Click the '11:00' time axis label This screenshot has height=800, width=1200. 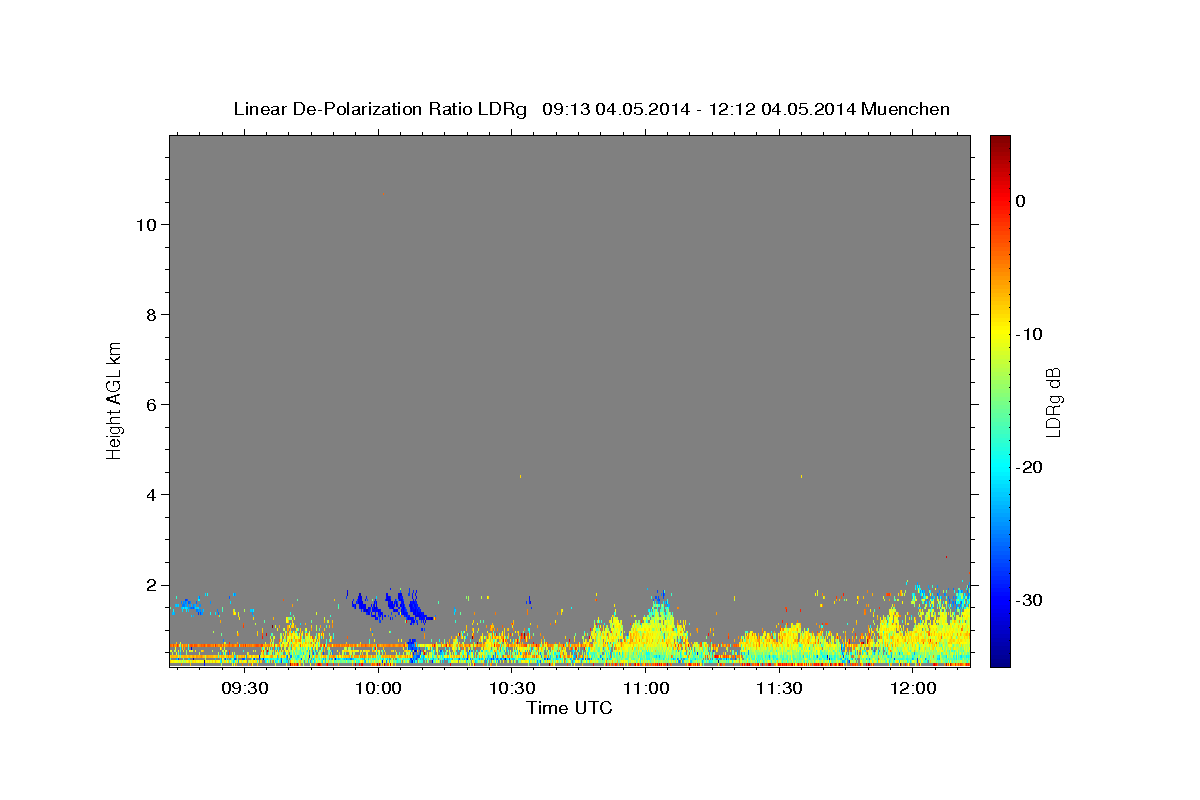click(x=646, y=688)
